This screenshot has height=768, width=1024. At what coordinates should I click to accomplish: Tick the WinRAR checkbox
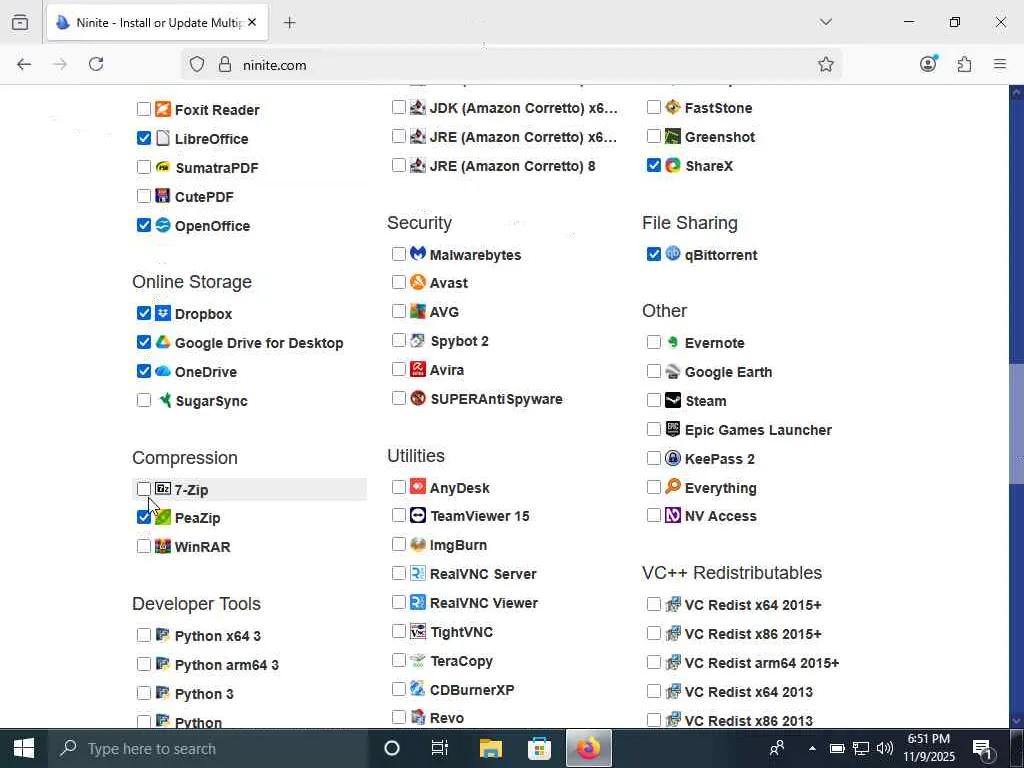(x=144, y=546)
